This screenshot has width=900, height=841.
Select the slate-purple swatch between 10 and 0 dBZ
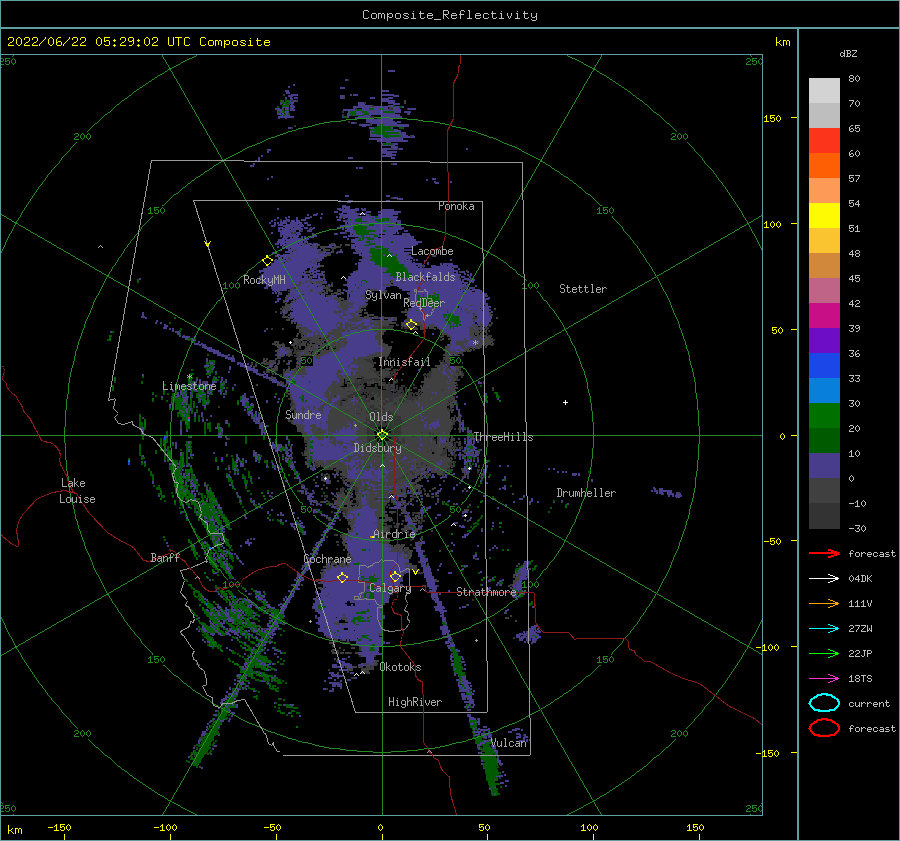824,465
